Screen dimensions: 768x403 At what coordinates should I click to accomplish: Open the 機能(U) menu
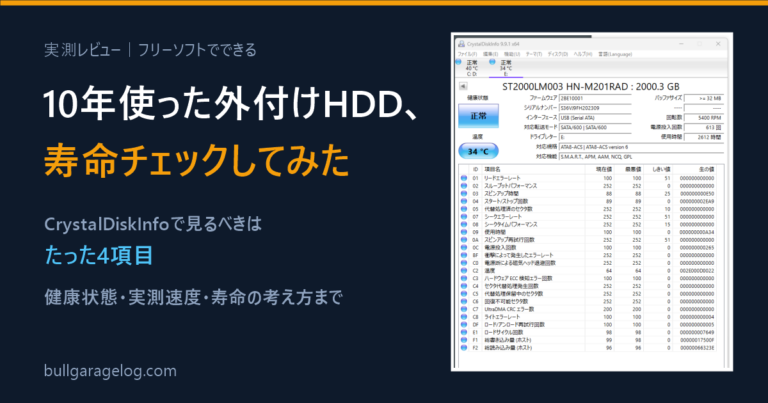[x=512, y=54]
